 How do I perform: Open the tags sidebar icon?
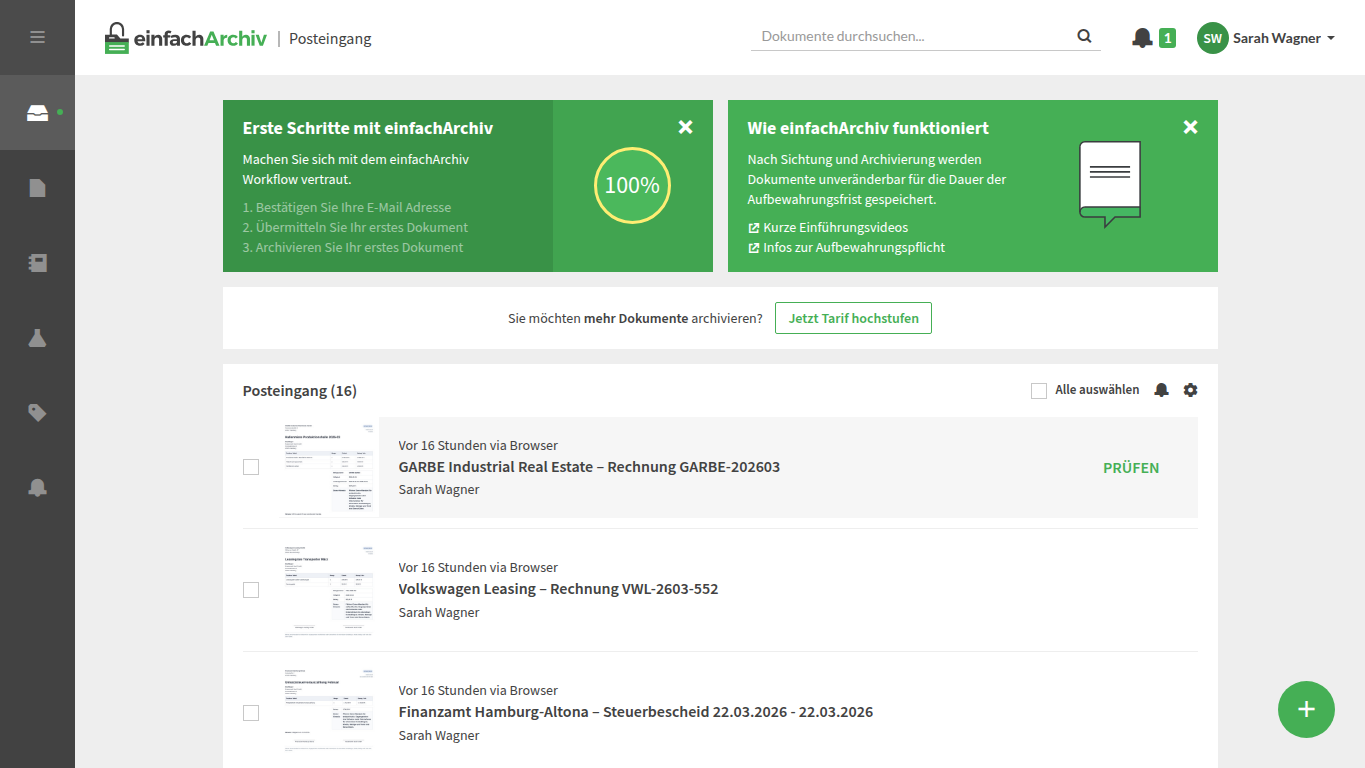[37, 412]
